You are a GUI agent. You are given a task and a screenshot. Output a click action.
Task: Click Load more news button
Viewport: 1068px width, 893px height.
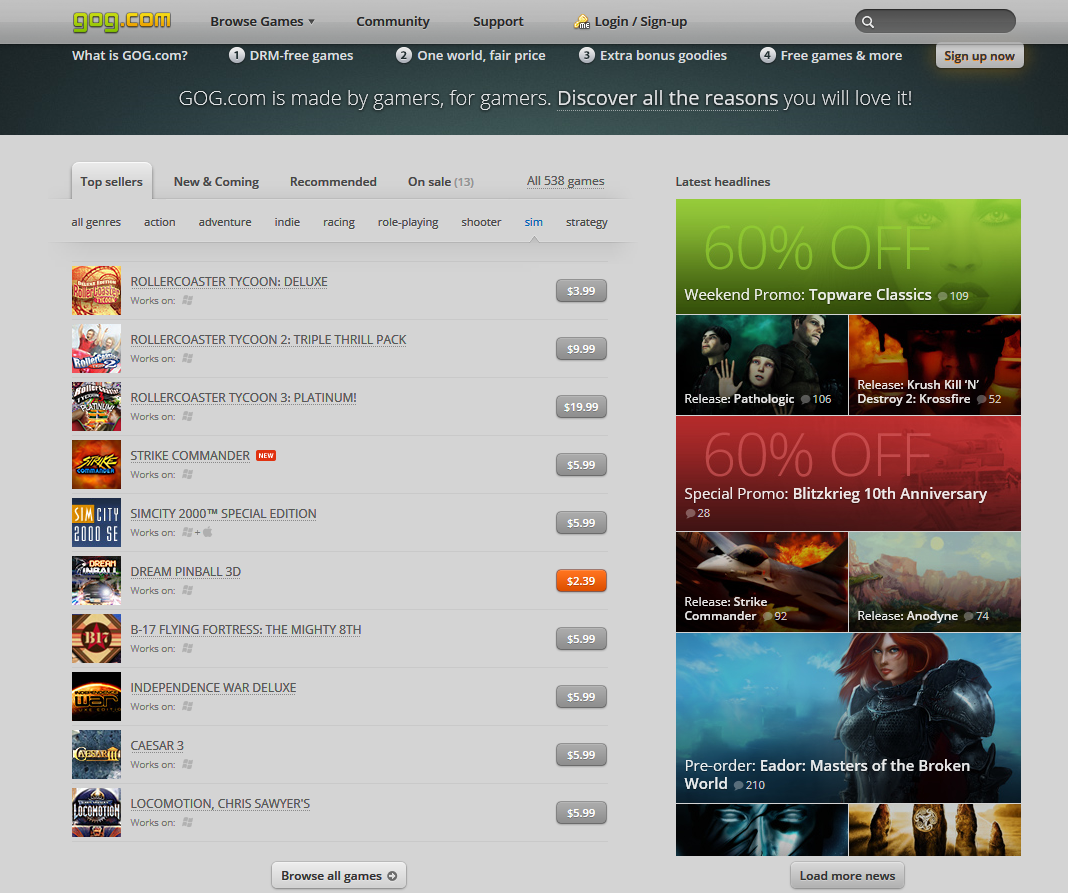[847, 876]
